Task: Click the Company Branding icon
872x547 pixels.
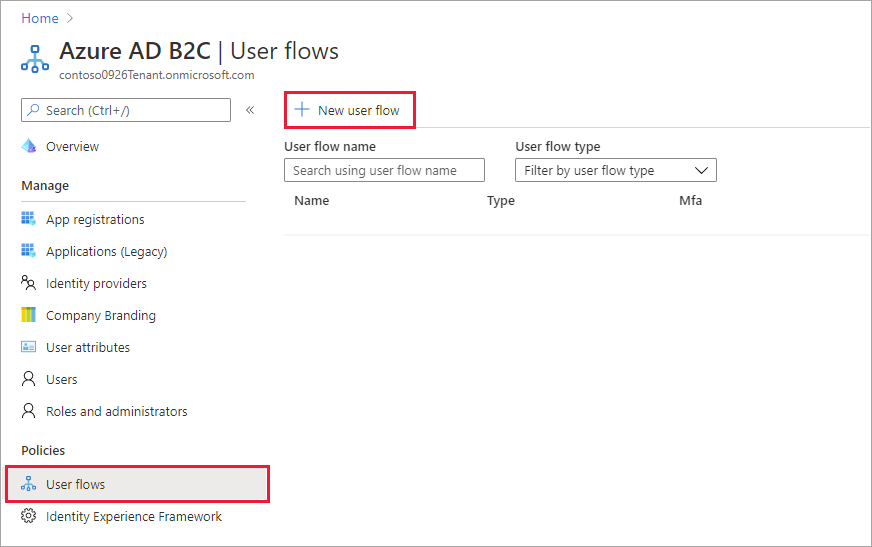Action: 29,315
